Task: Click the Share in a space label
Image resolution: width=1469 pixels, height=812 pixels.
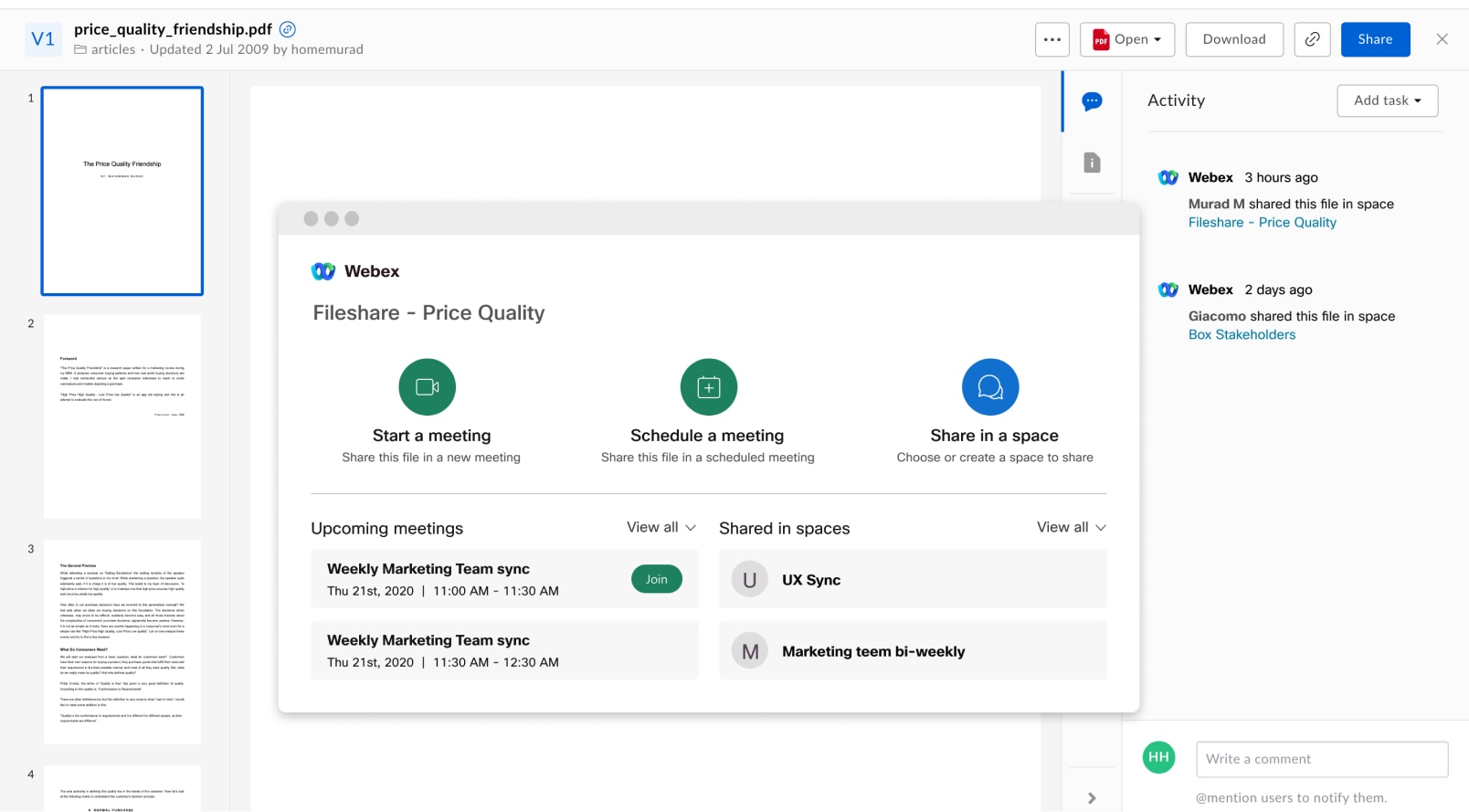Action: [994, 436]
